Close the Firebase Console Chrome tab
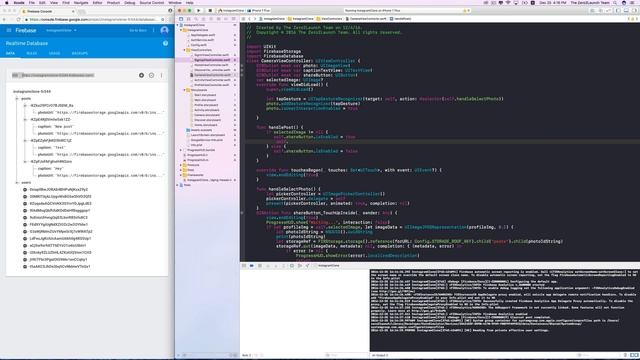 click(x=73, y=11)
